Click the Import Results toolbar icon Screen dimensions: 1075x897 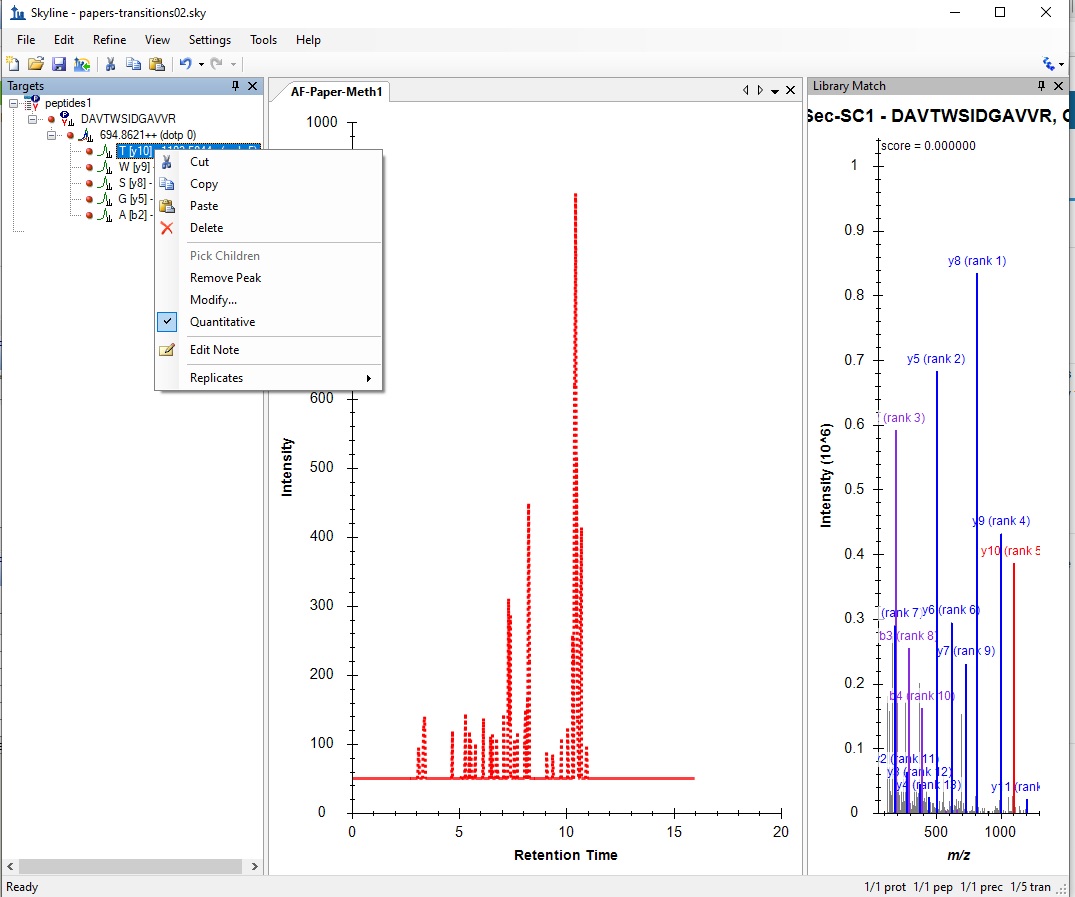[x=81, y=64]
